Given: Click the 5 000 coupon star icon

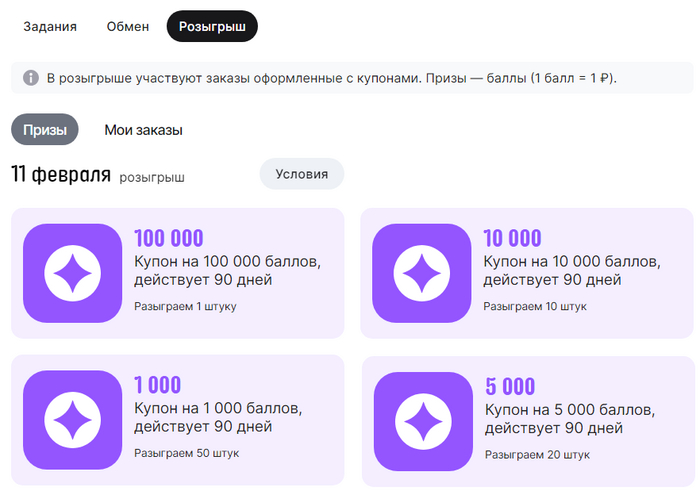Looking at the screenshot, I should (421, 421).
